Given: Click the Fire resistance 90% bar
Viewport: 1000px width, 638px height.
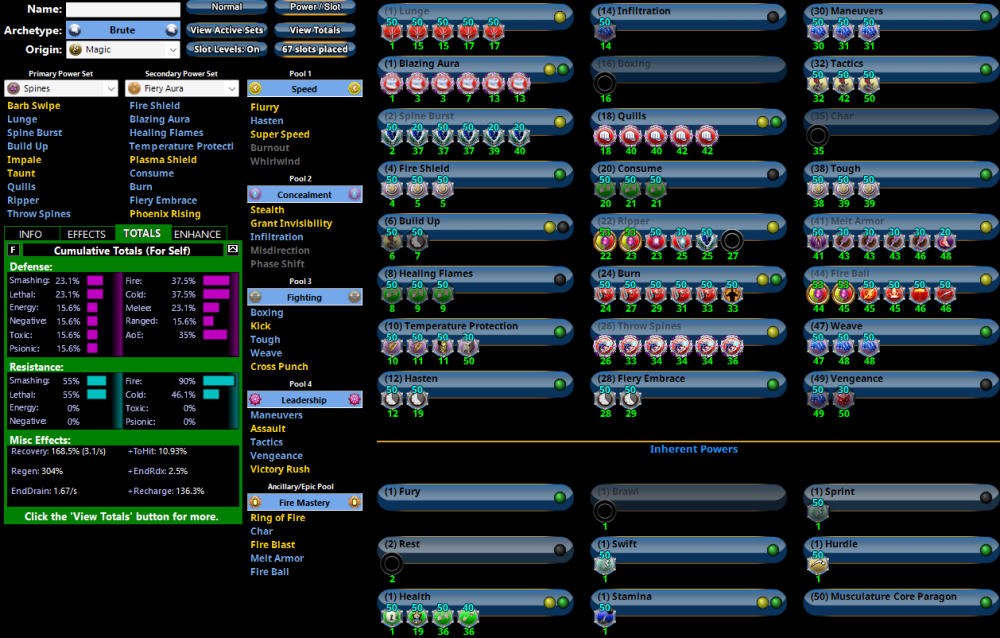Looking at the screenshot, I should 219,381.
